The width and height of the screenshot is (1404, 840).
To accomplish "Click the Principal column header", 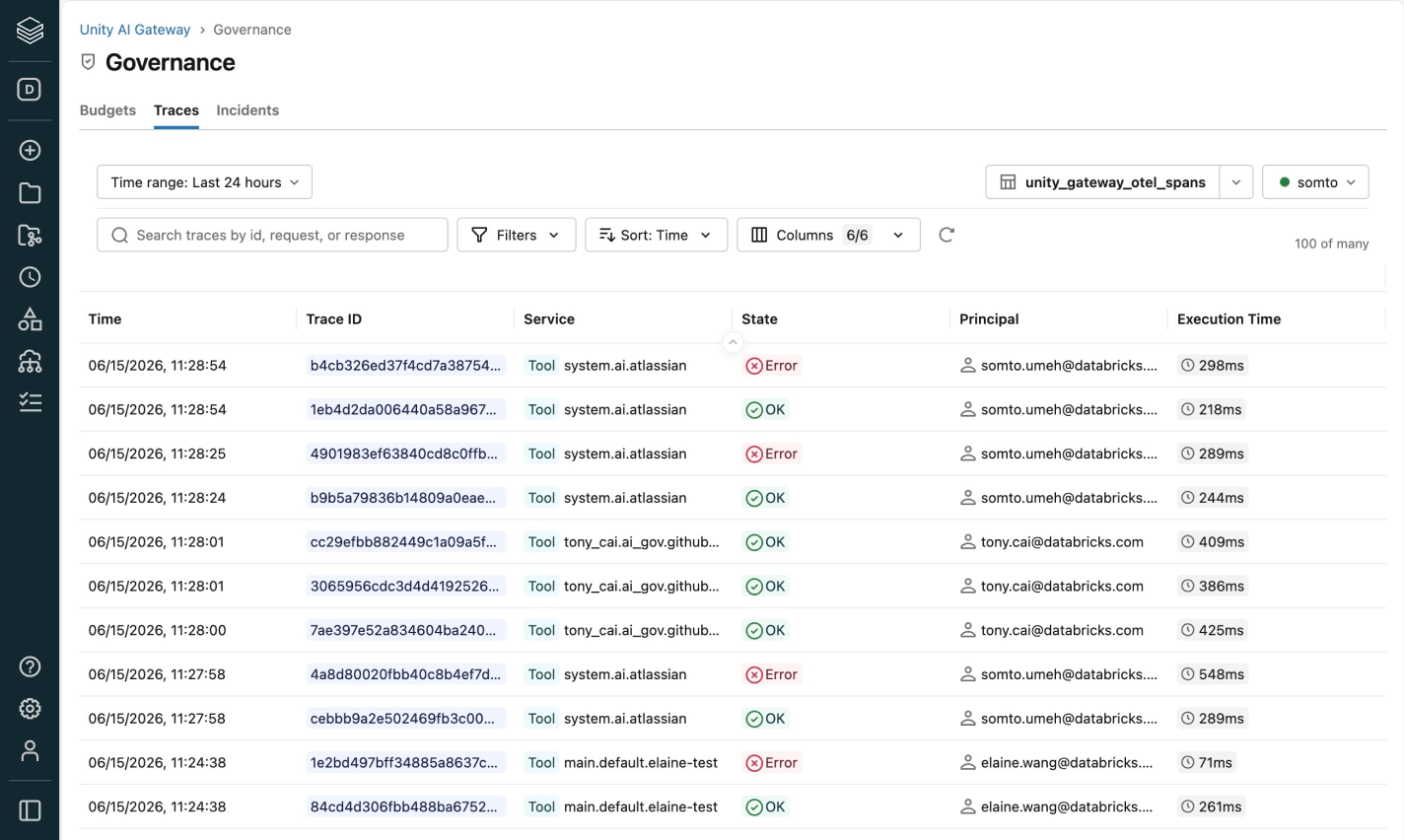I will [989, 319].
